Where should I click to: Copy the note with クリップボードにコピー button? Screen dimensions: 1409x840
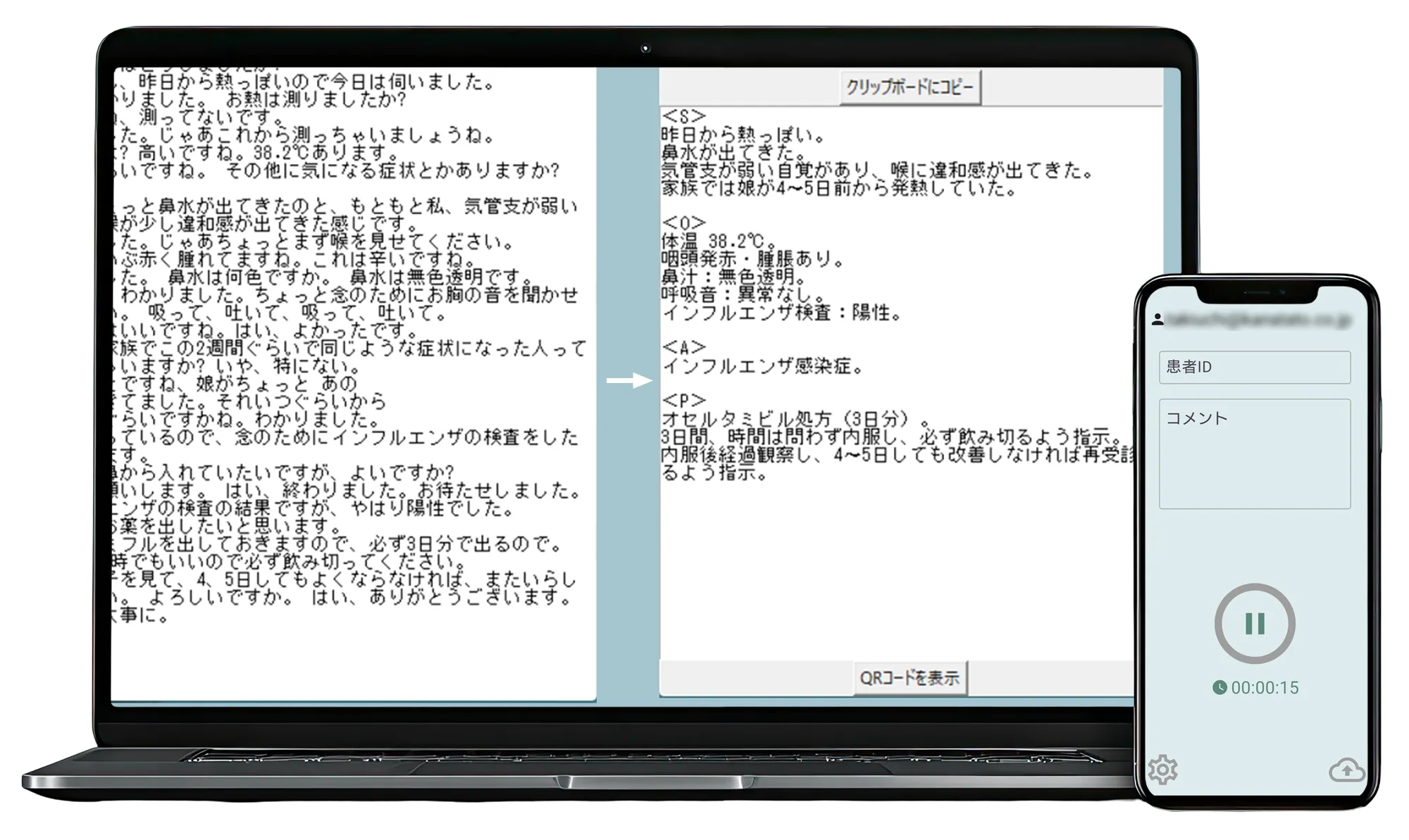tap(910, 87)
